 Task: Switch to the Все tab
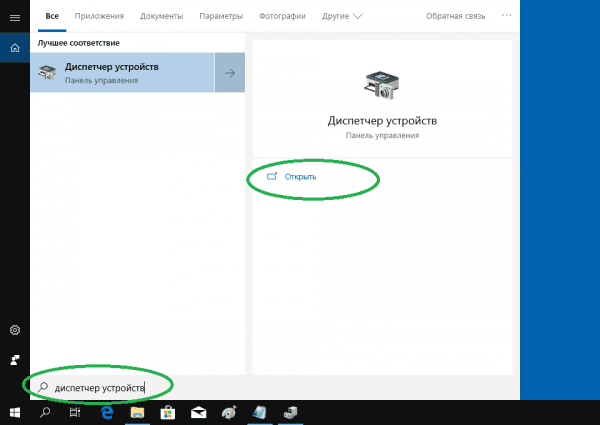(x=52, y=16)
